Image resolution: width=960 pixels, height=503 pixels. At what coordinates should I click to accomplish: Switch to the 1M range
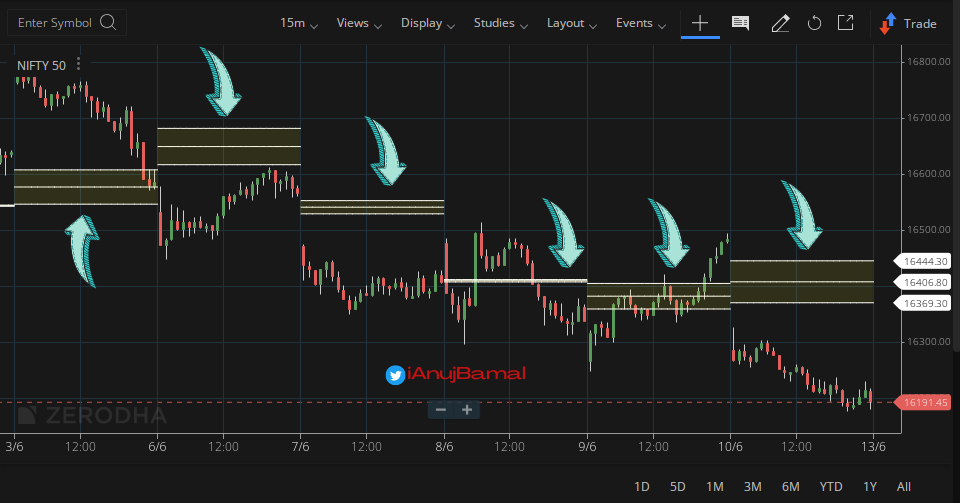[x=714, y=486]
